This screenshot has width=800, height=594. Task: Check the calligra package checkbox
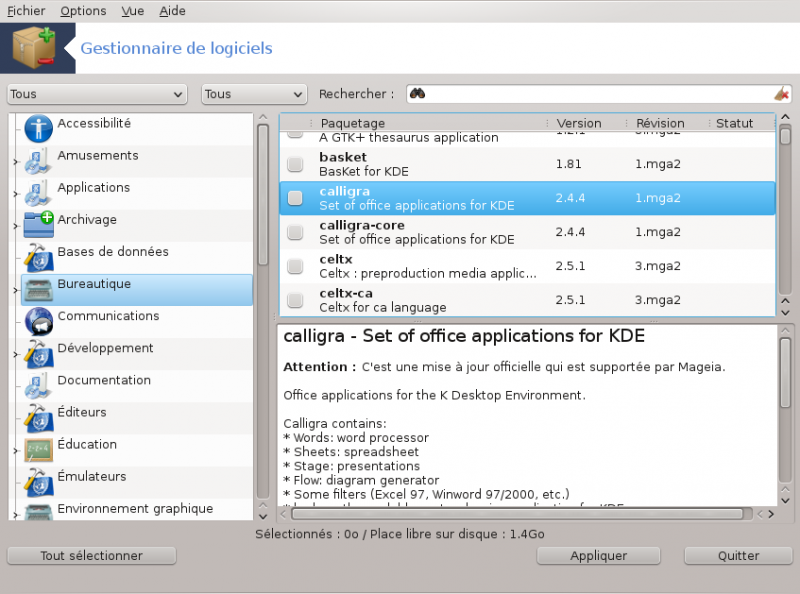[295, 198]
